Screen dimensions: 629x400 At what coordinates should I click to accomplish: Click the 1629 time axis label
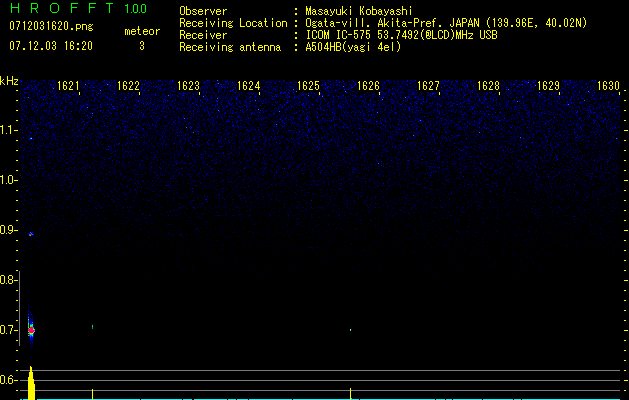[x=548, y=86]
